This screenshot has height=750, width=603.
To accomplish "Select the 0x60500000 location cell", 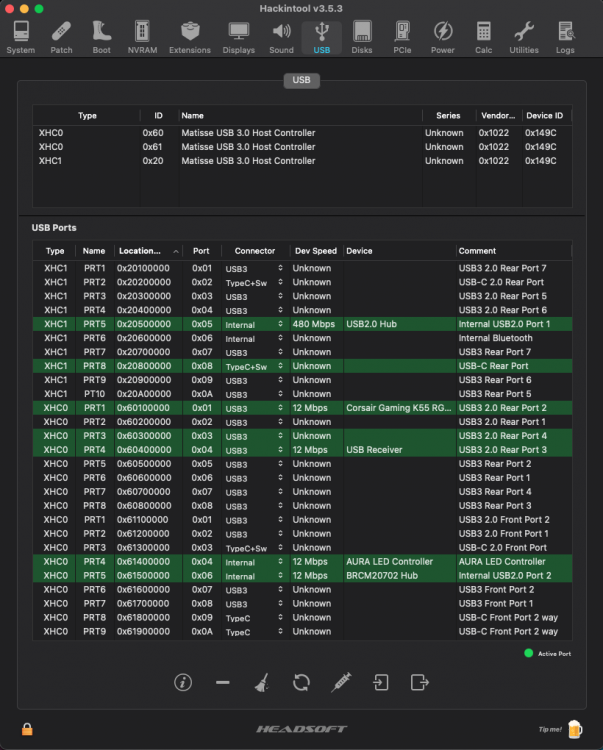I will 144,464.
